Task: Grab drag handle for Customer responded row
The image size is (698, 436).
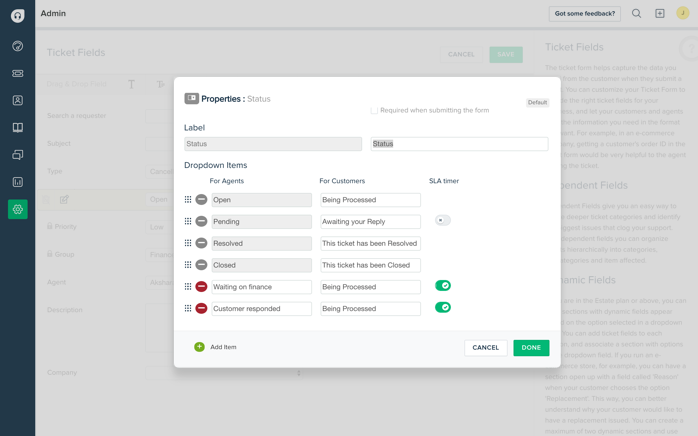Action: click(188, 308)
